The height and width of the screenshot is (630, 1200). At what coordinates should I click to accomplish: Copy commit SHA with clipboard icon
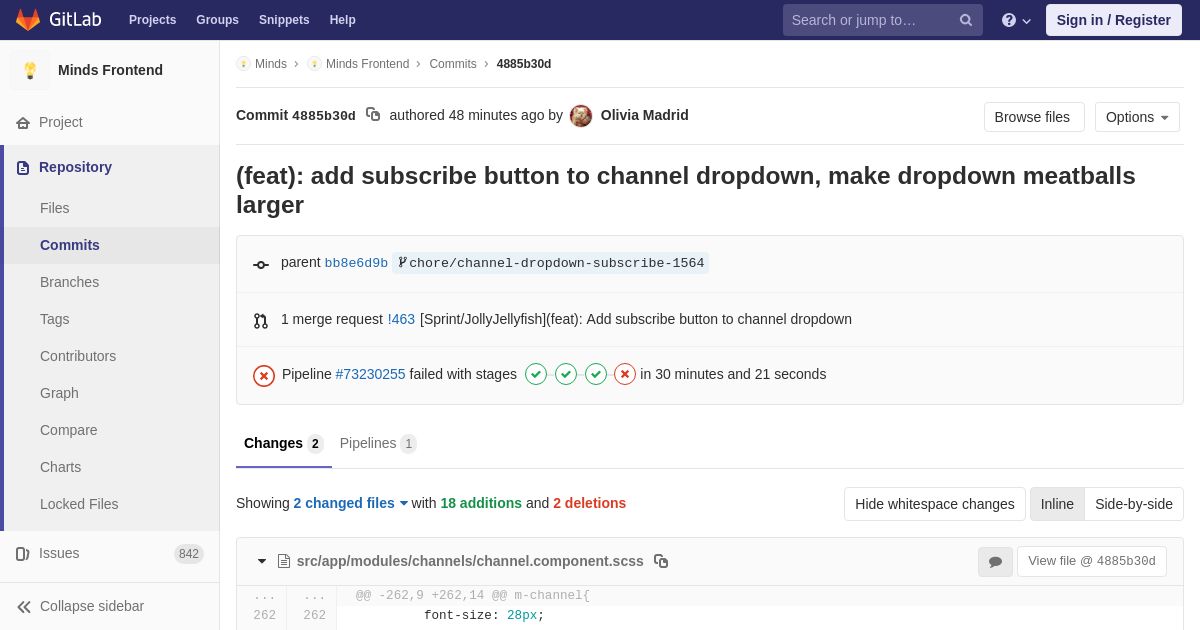[373, 115]
